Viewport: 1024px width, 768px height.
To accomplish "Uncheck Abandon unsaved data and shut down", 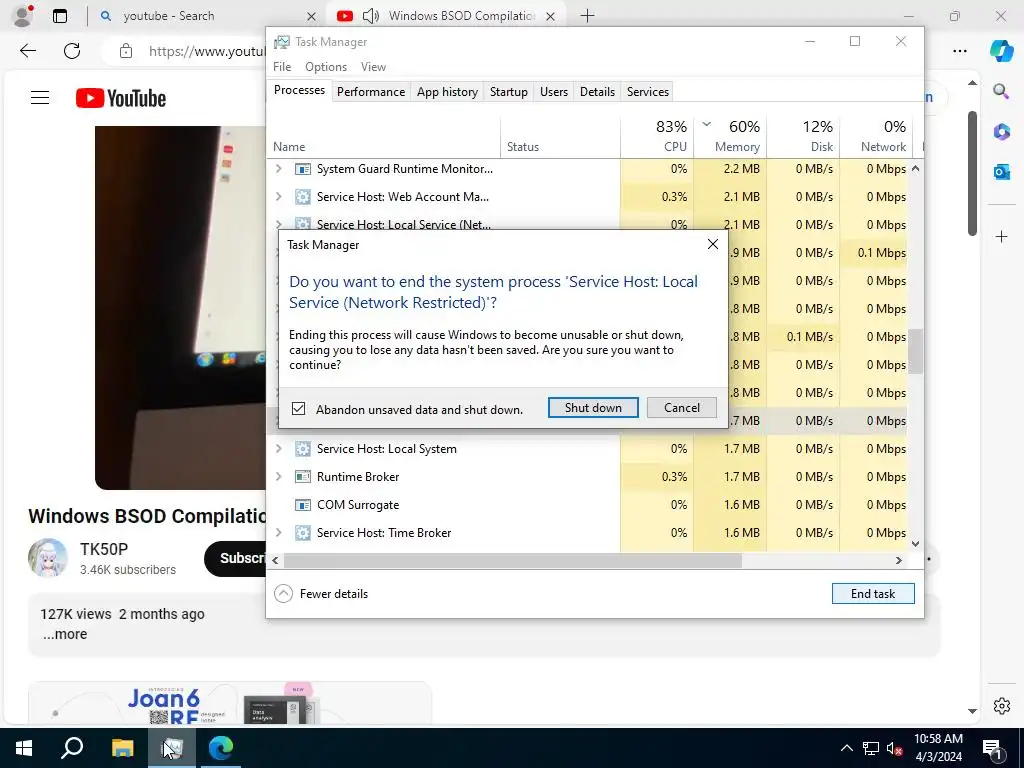I will tap(298, 409).
